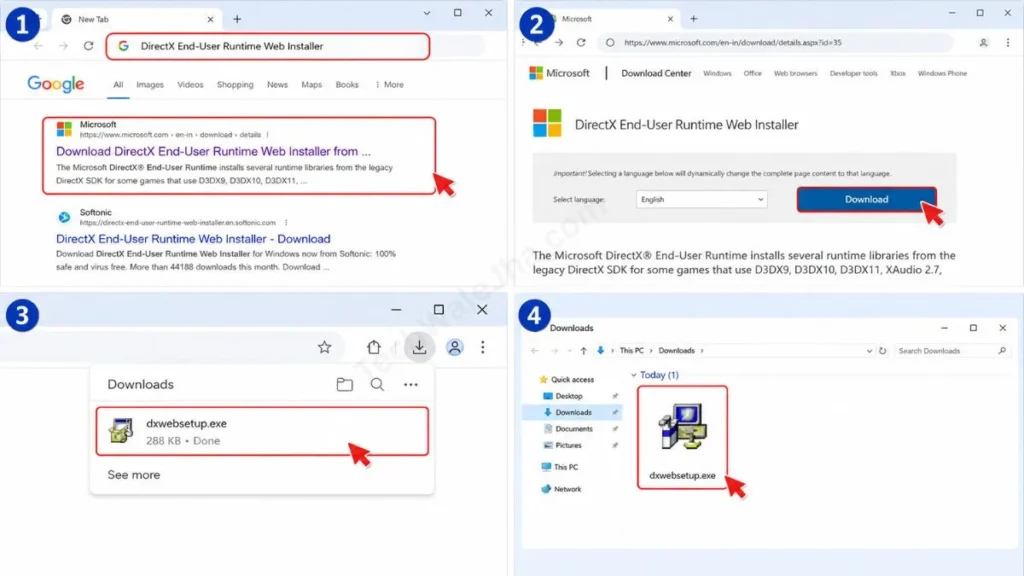This screenshot has width=1024, height=576.
Task: Select Documents in Explorer sidebar
Action: point(568,428)
